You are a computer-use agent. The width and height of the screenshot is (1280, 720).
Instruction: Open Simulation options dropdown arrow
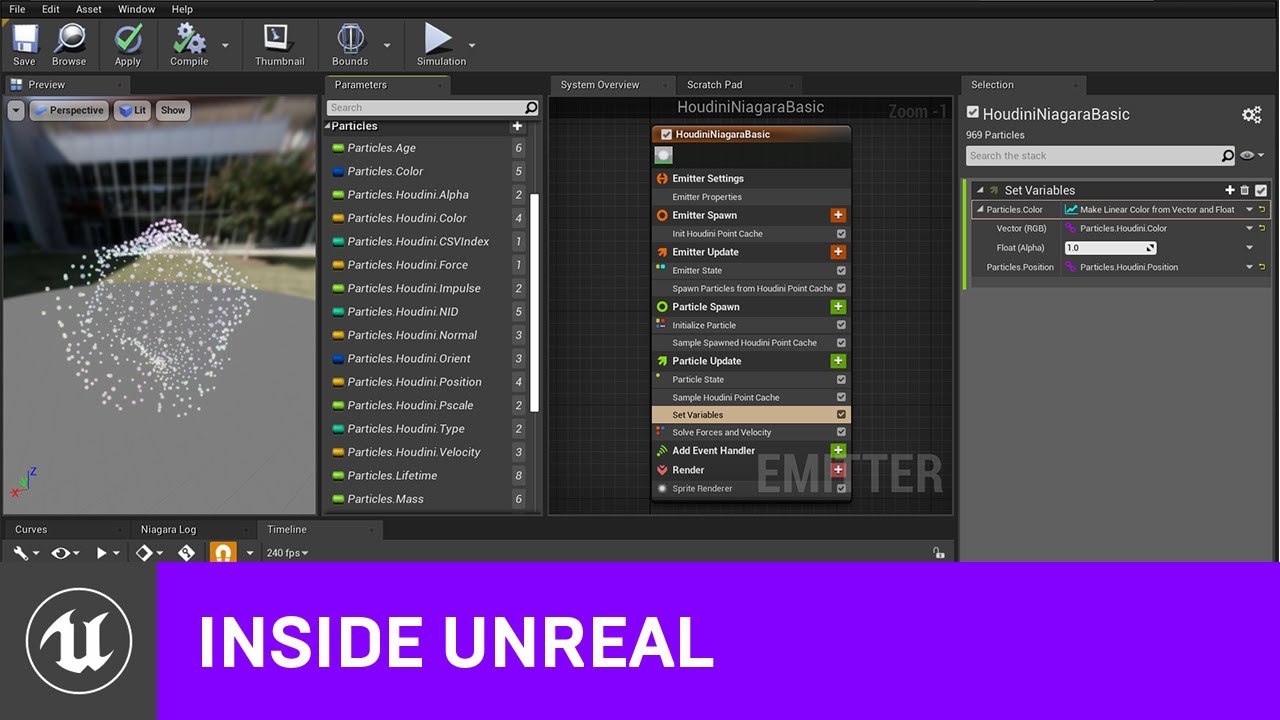pyautogui.click(x=472, y=45)
